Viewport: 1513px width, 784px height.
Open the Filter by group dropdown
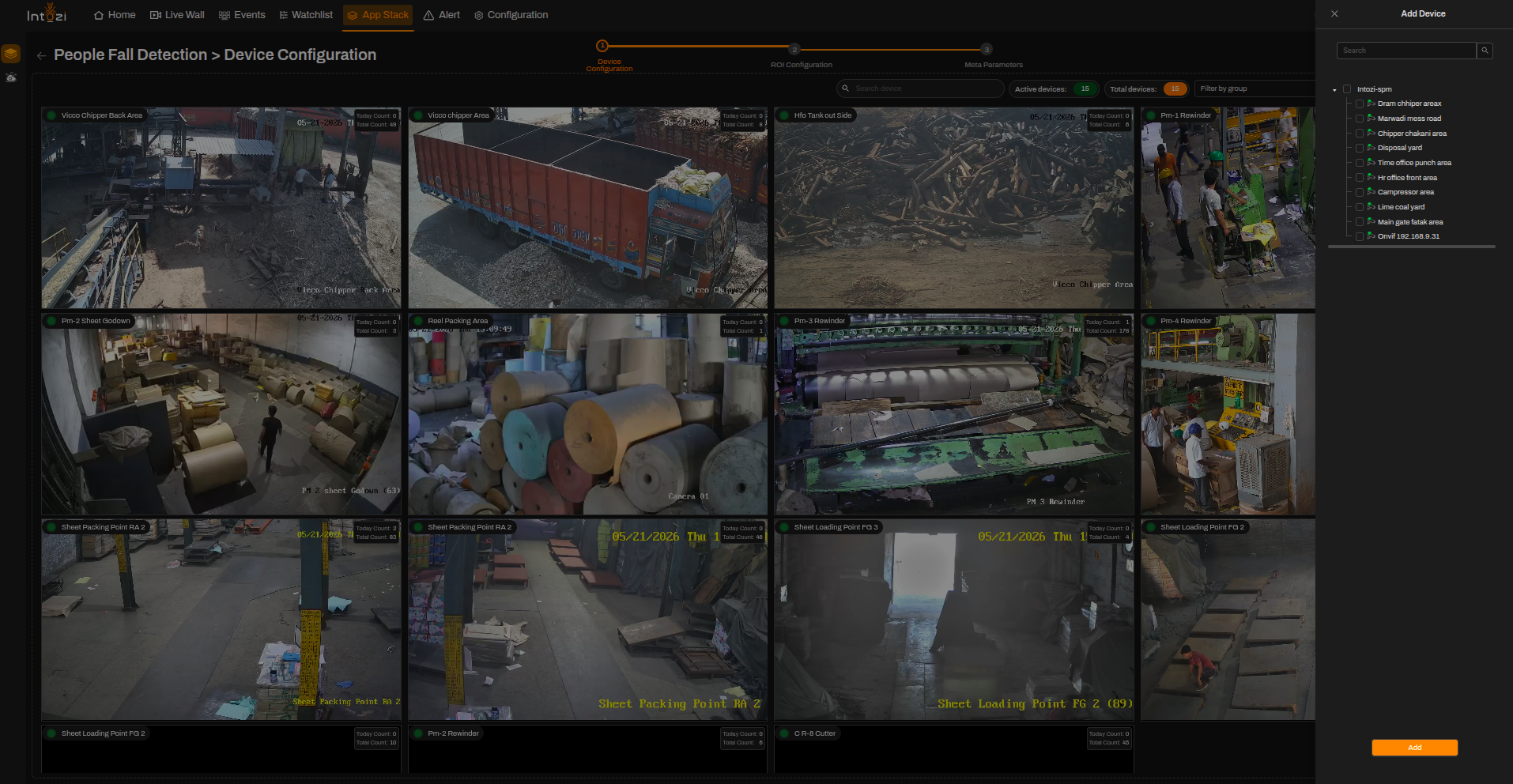1255,89
